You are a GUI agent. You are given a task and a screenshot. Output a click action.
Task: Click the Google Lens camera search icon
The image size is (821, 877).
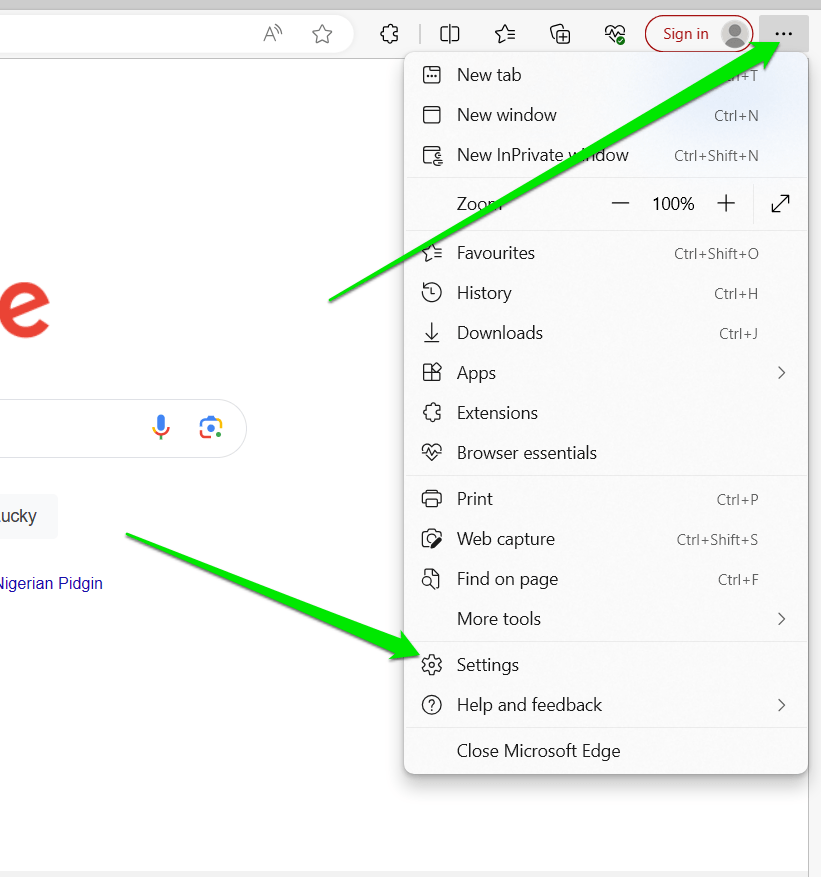[x=211, y=428]
